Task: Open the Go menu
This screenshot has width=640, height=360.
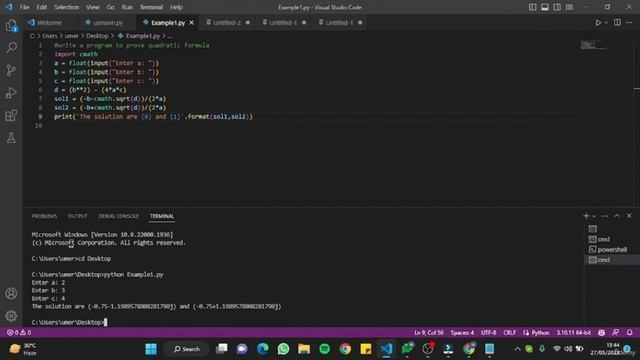Action: pos(111,7)
